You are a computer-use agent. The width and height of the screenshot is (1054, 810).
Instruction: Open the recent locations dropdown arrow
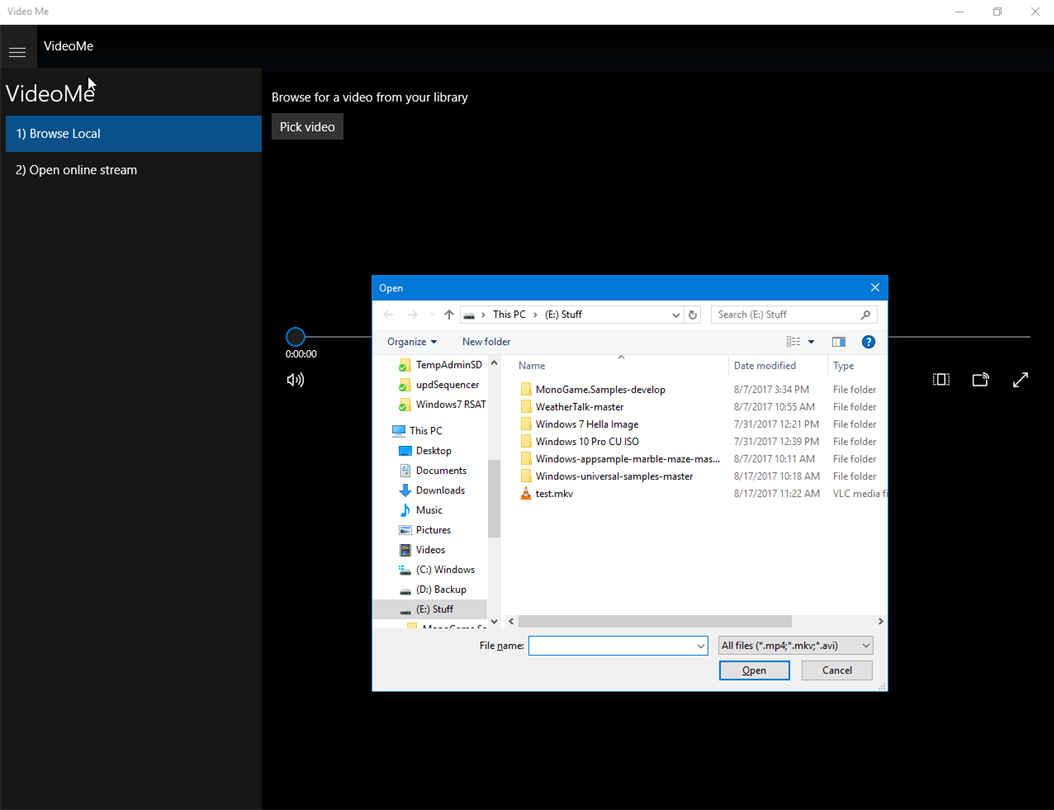click(x=432, y=315)
